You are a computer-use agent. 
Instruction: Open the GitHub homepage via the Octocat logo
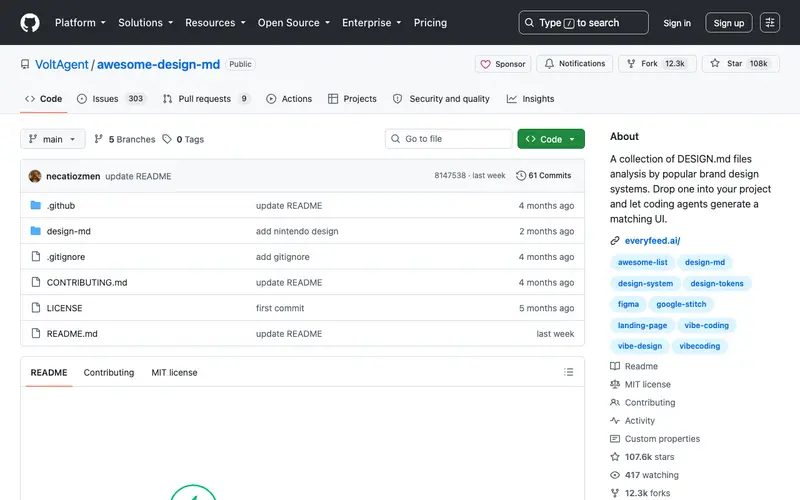point(30,23)
